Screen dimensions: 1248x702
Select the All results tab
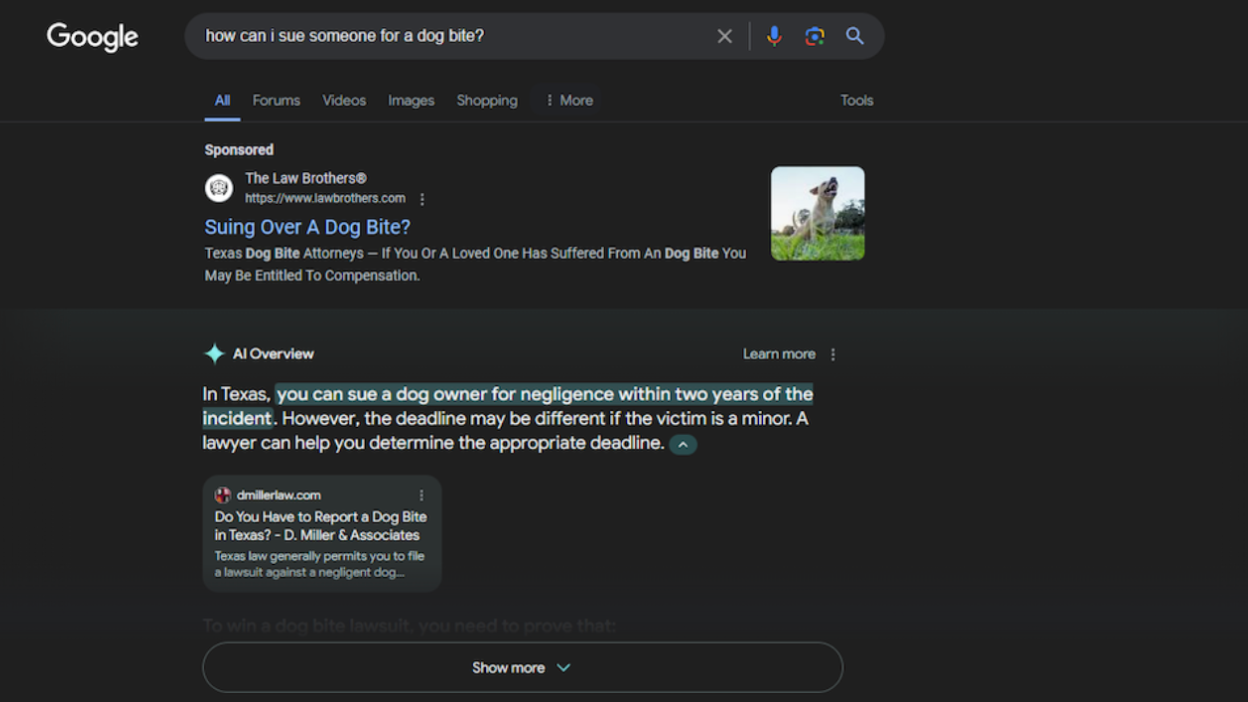[x=222, y=101]
